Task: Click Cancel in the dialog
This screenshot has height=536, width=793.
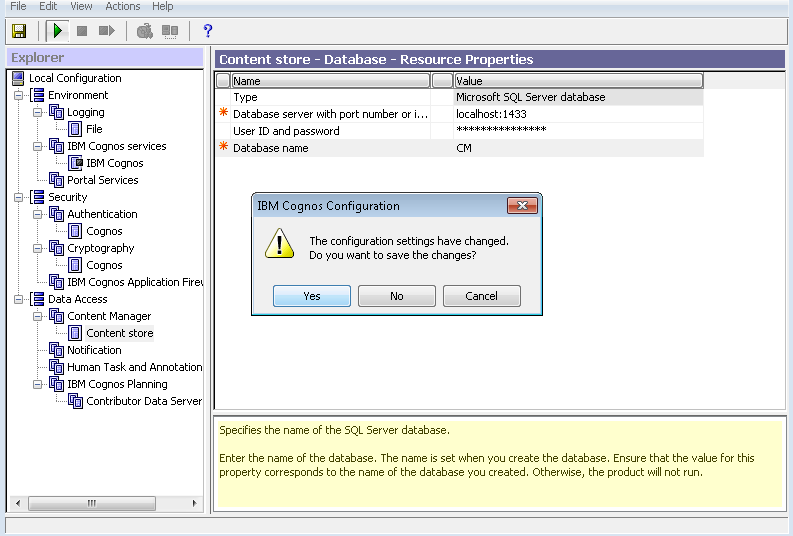Action: pyautogui.click(x=481, y=296)
